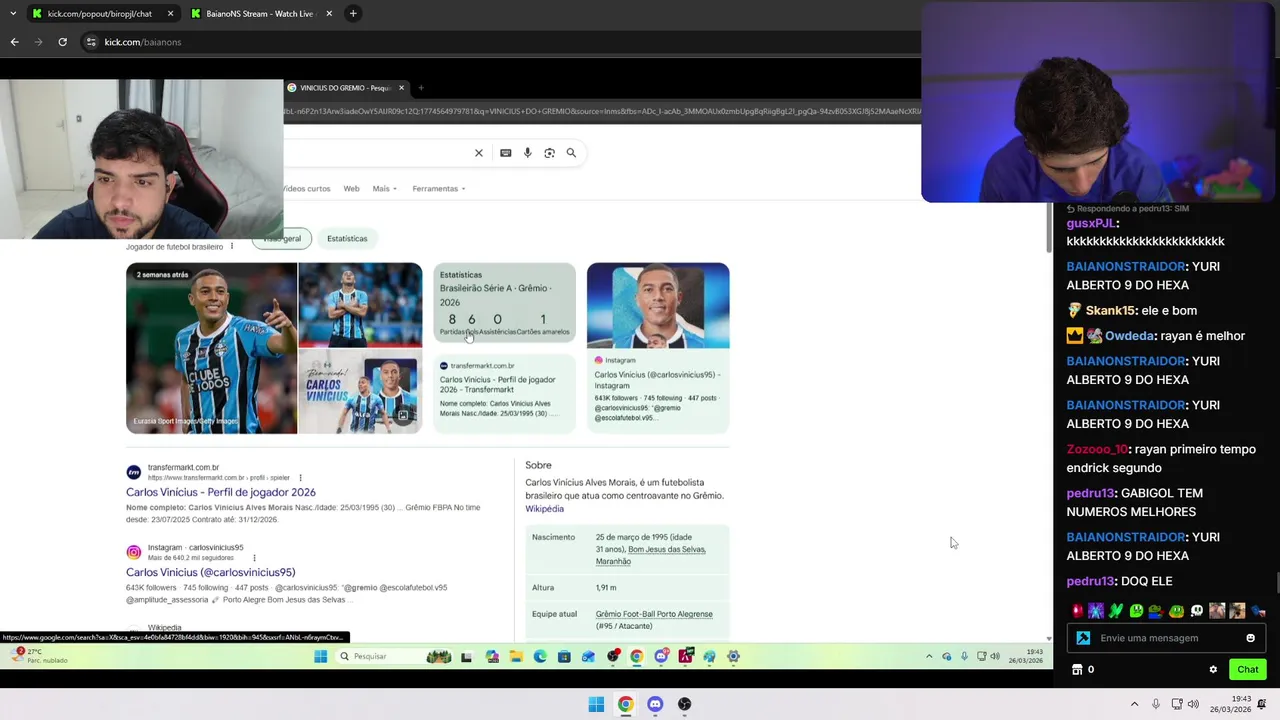Show hidden icons chevron in outer tray

pos(1134,704)
